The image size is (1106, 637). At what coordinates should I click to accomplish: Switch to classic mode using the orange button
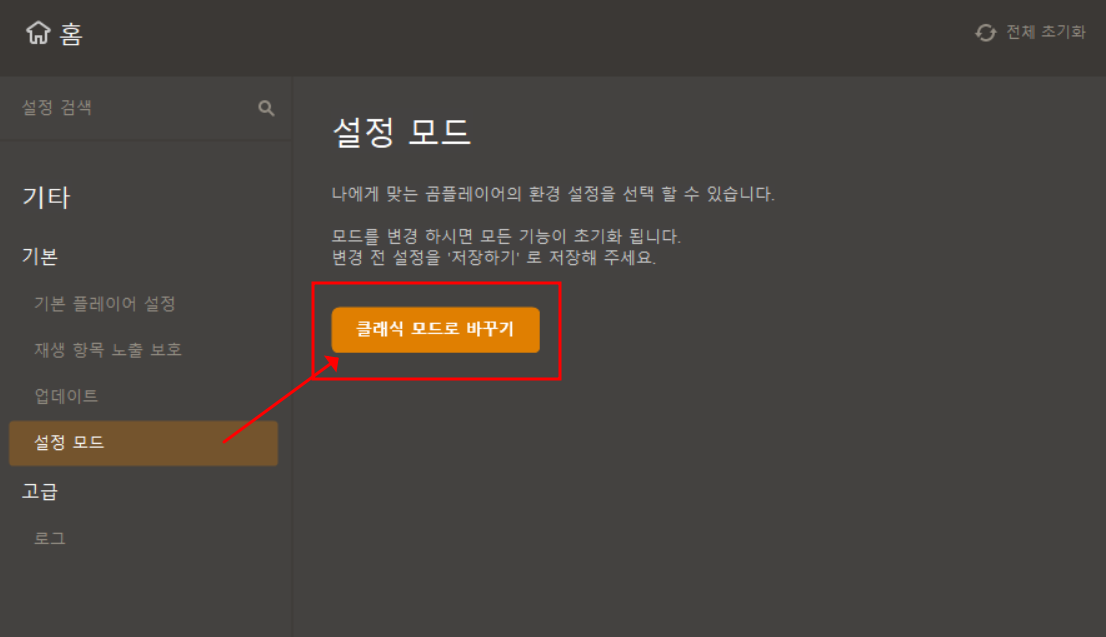(x=436, y=329)
